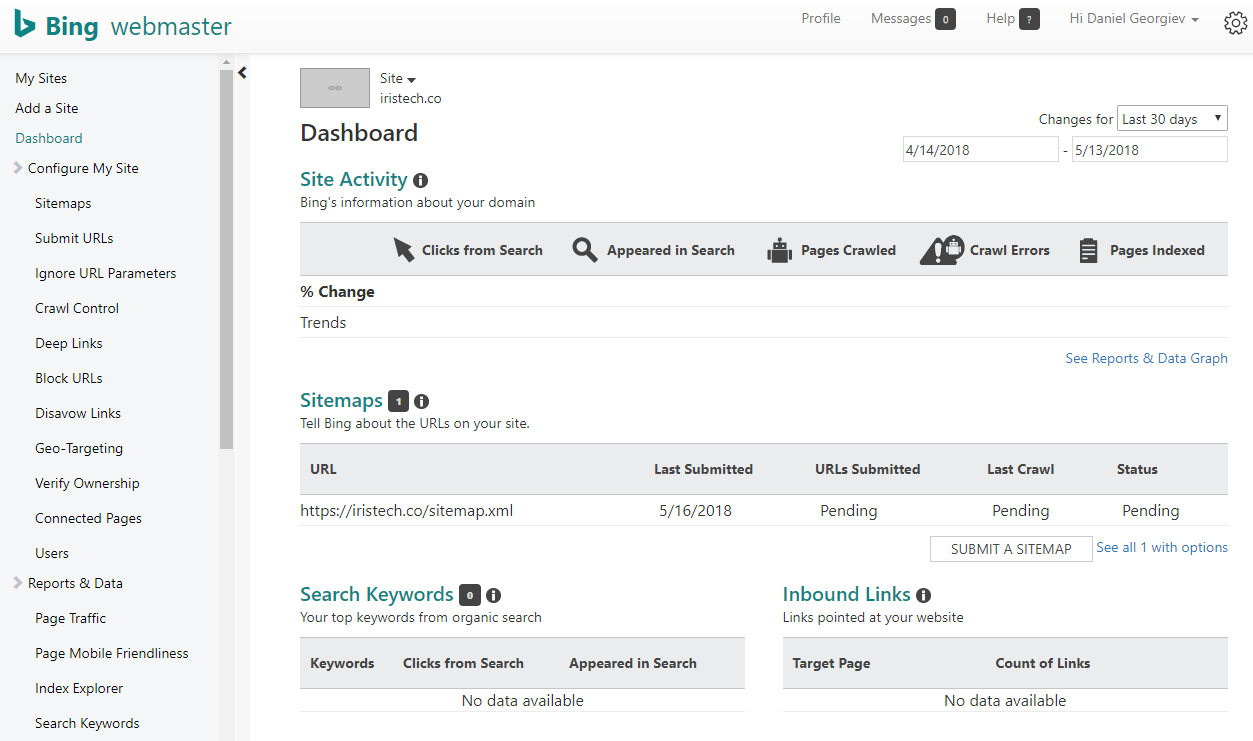Image resolution: width=1253 pixels, height=741 pixels.
Task: Open Submit URLs in the sidebar
Action: [74, 238]
